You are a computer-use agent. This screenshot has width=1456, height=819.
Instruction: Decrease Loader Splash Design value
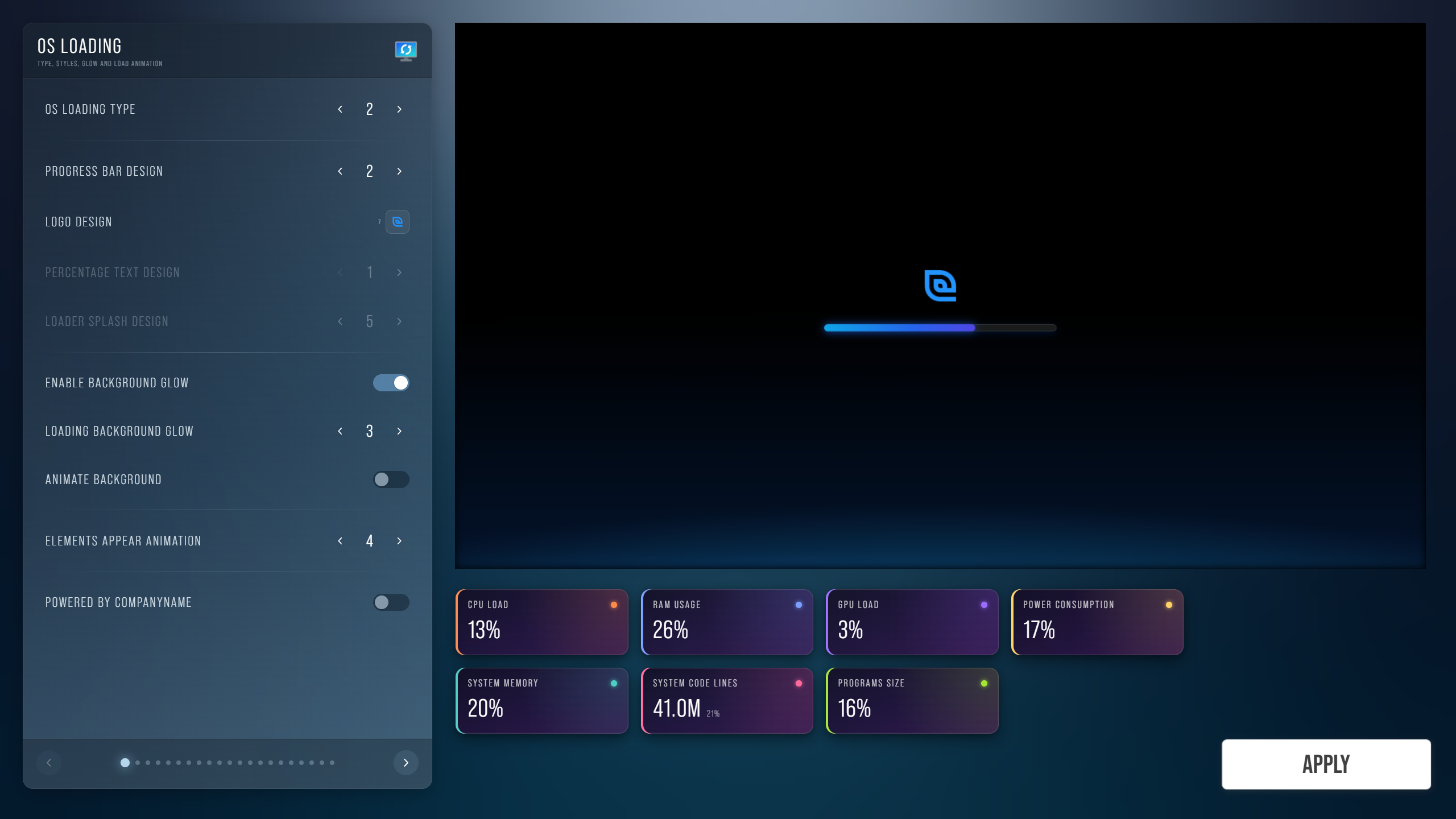point(340,321)
